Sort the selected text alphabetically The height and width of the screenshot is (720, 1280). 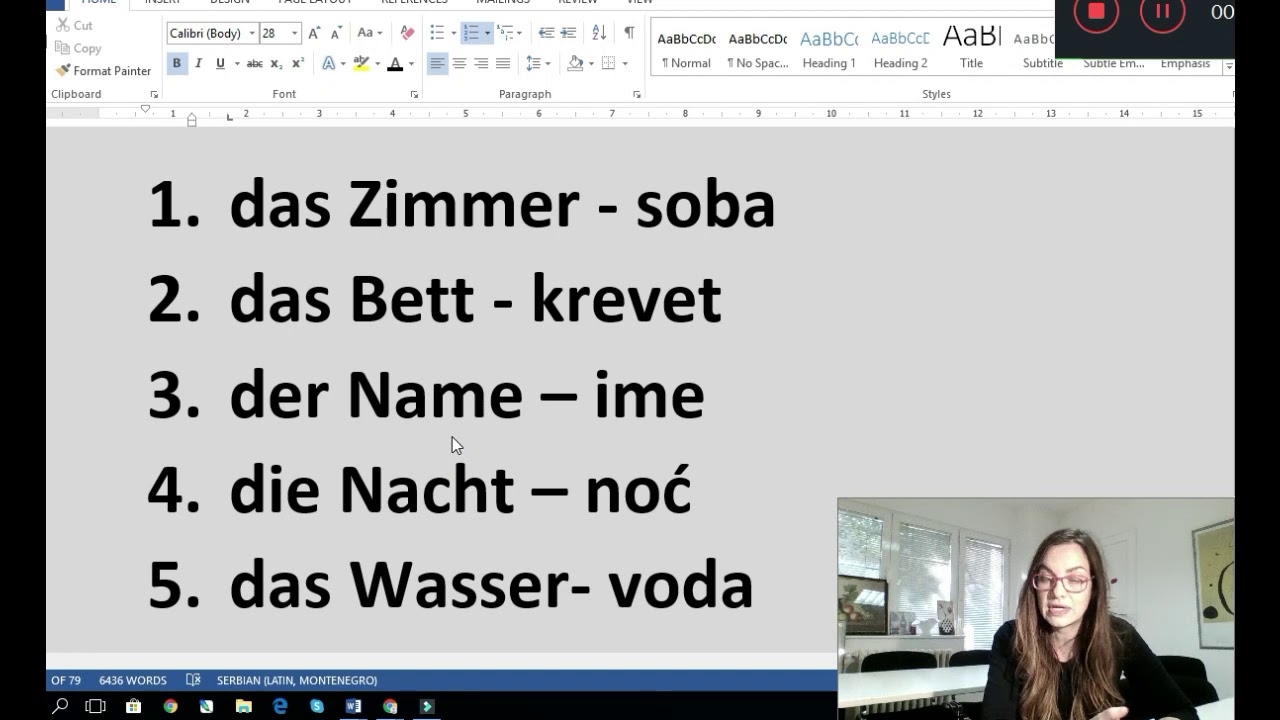(599, 33)
